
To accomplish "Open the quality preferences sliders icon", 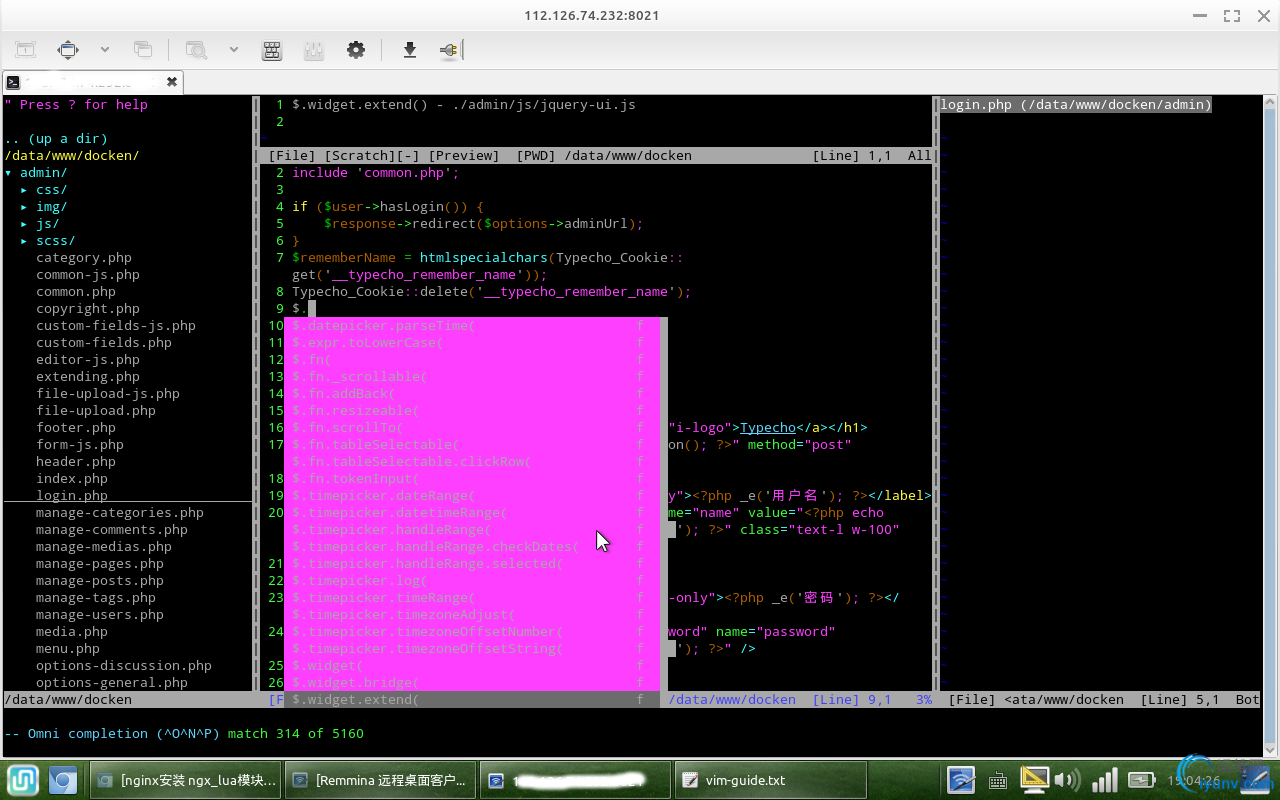I will click(x=313, y=49).
